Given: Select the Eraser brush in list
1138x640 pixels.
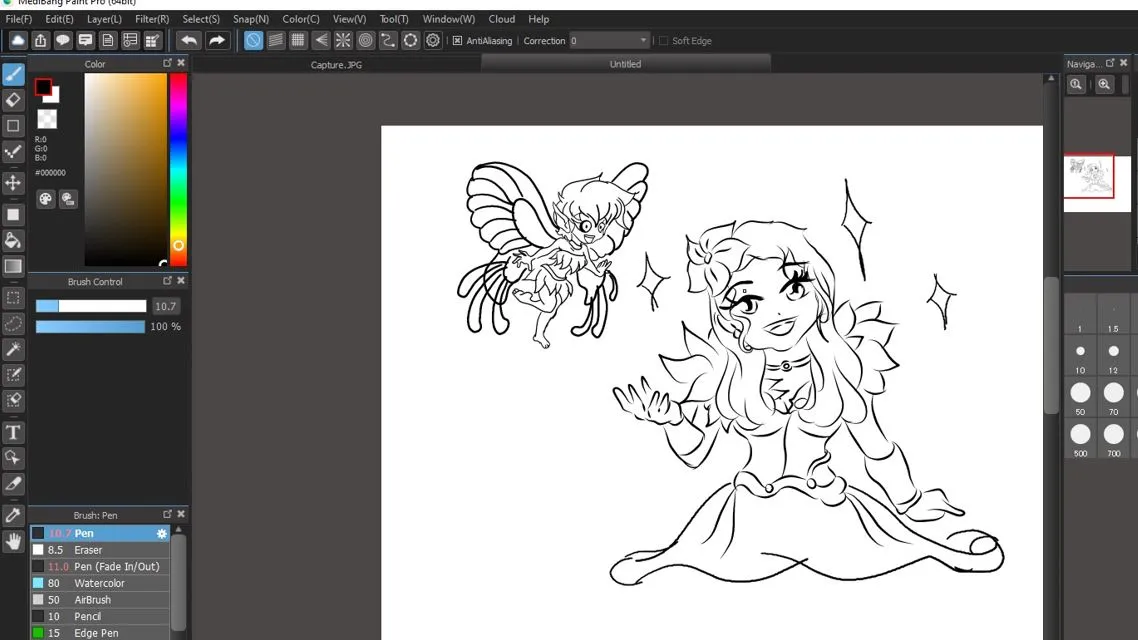Looking at the screenshot, I should 100,550.
